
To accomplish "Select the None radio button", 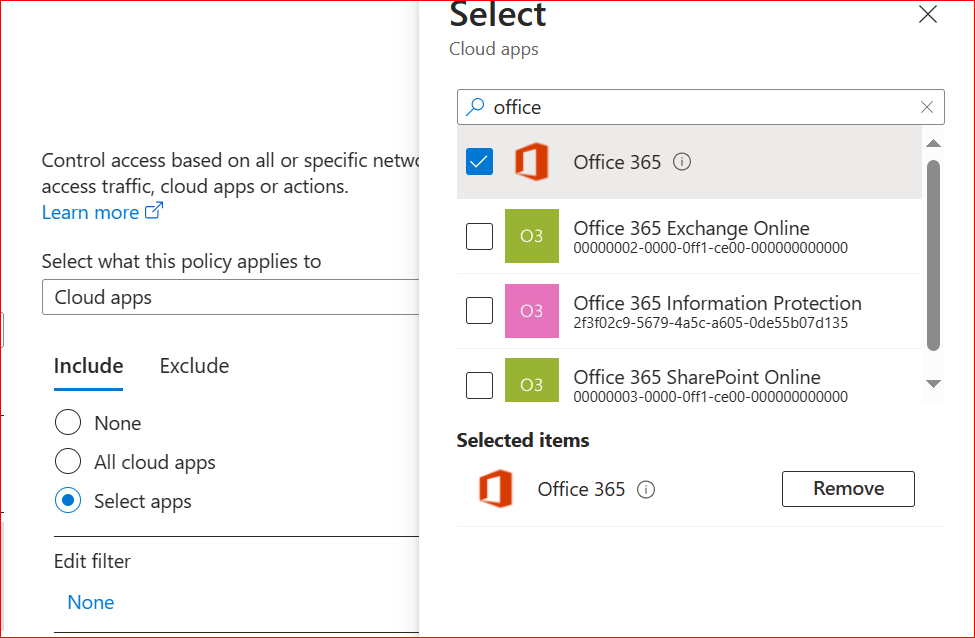I will (68, 423).
